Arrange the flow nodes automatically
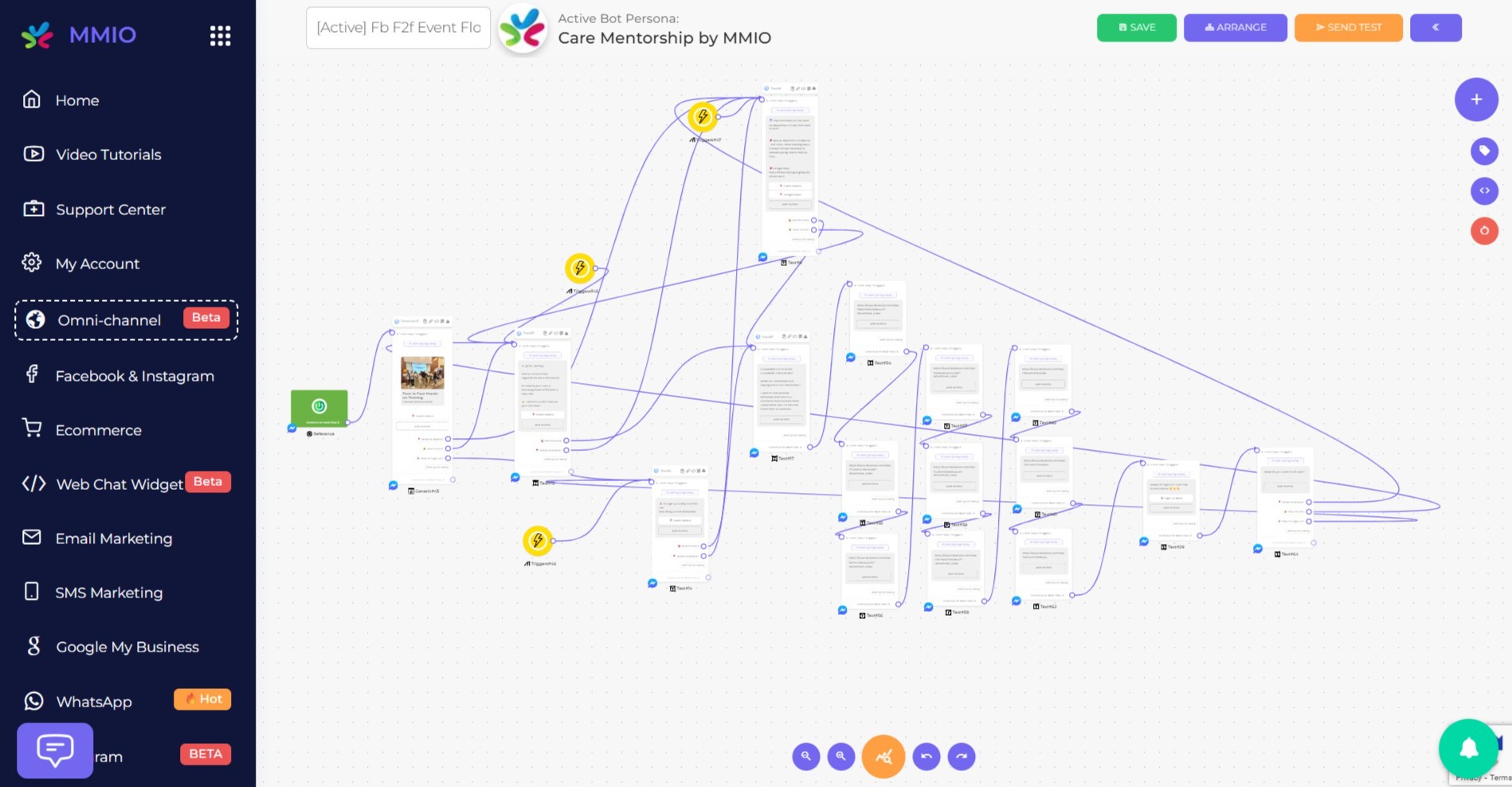Image resolution: width=1512 pixels, height=787 pixels. point(1235,27)
